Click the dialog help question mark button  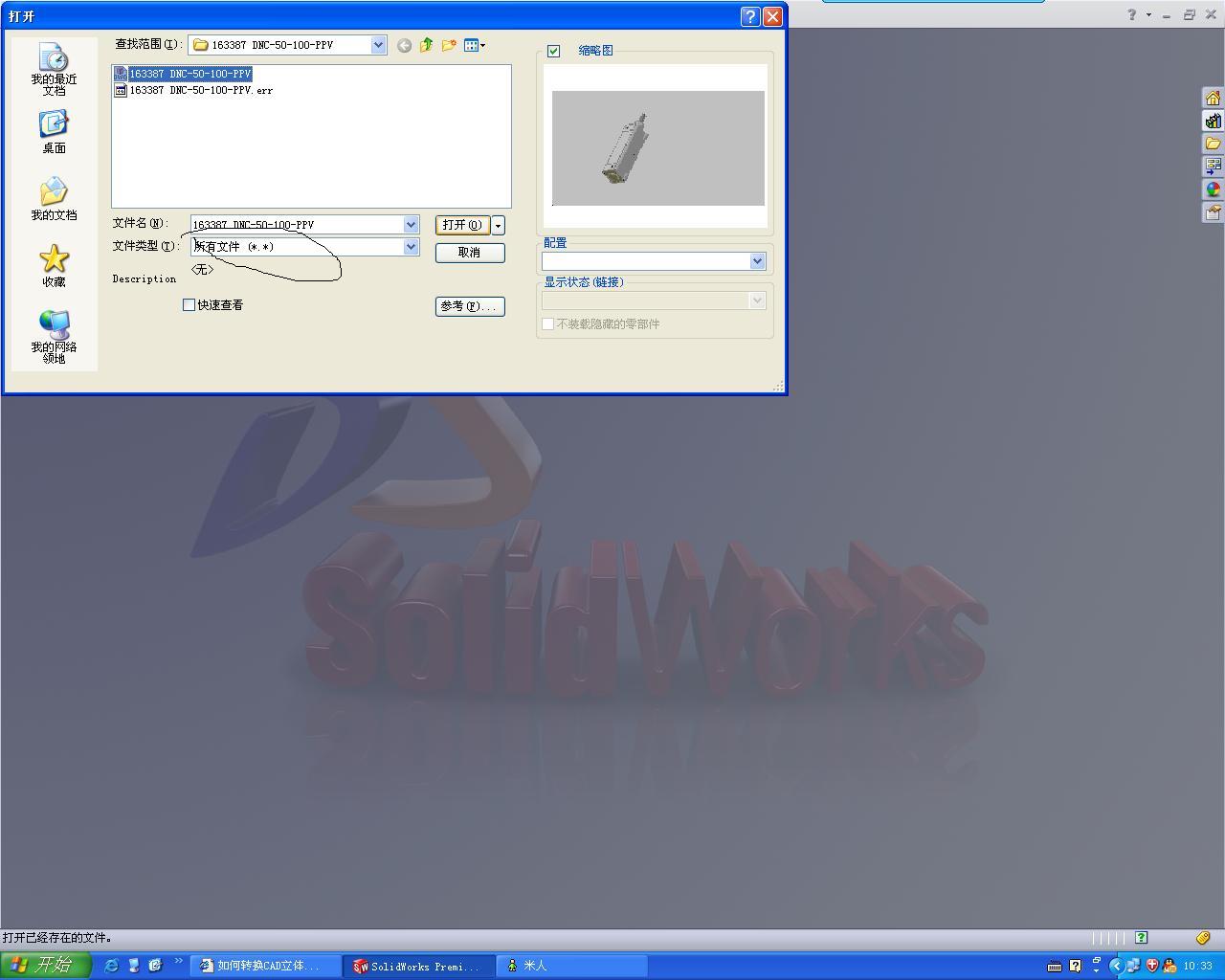751,16
